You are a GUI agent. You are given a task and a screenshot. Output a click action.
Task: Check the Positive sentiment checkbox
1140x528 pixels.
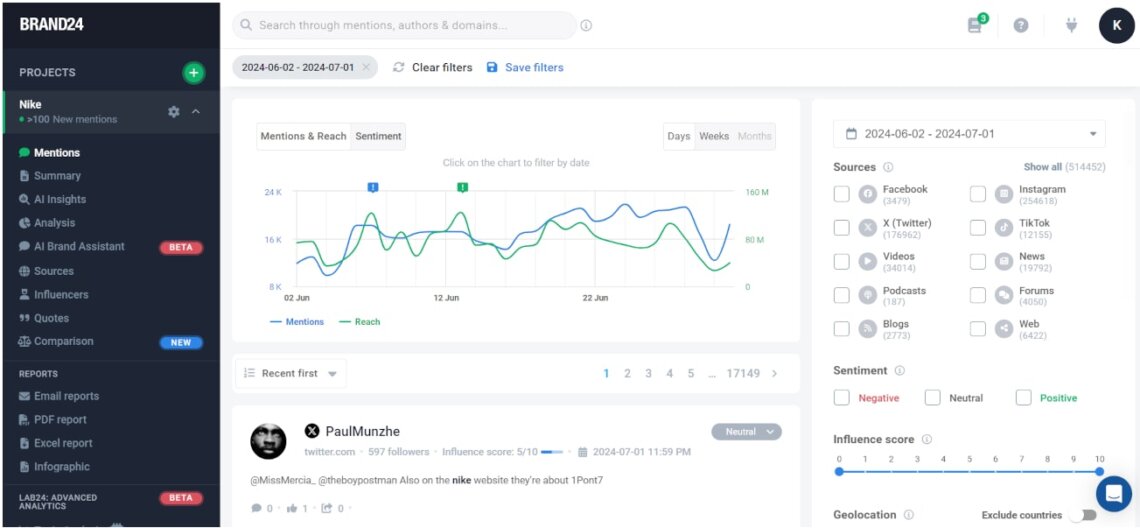(x=1024, y=398)
